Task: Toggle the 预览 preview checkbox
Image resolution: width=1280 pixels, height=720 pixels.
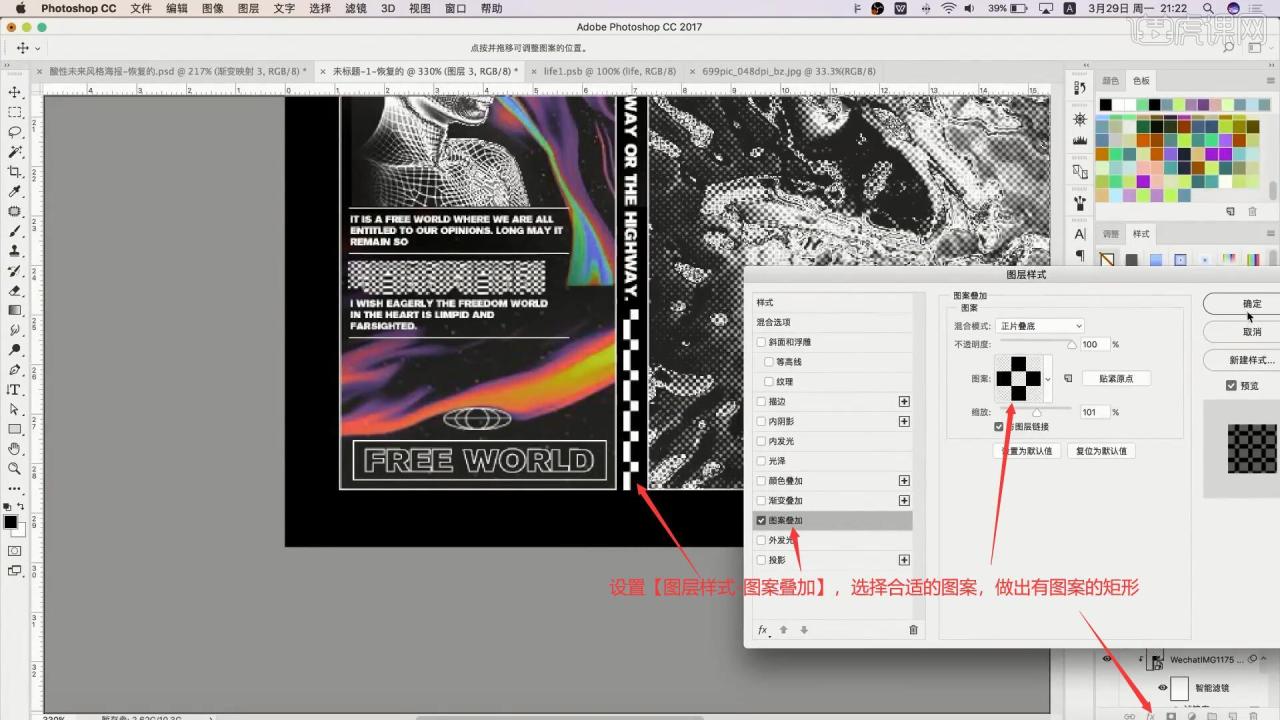Action: 1231,385
